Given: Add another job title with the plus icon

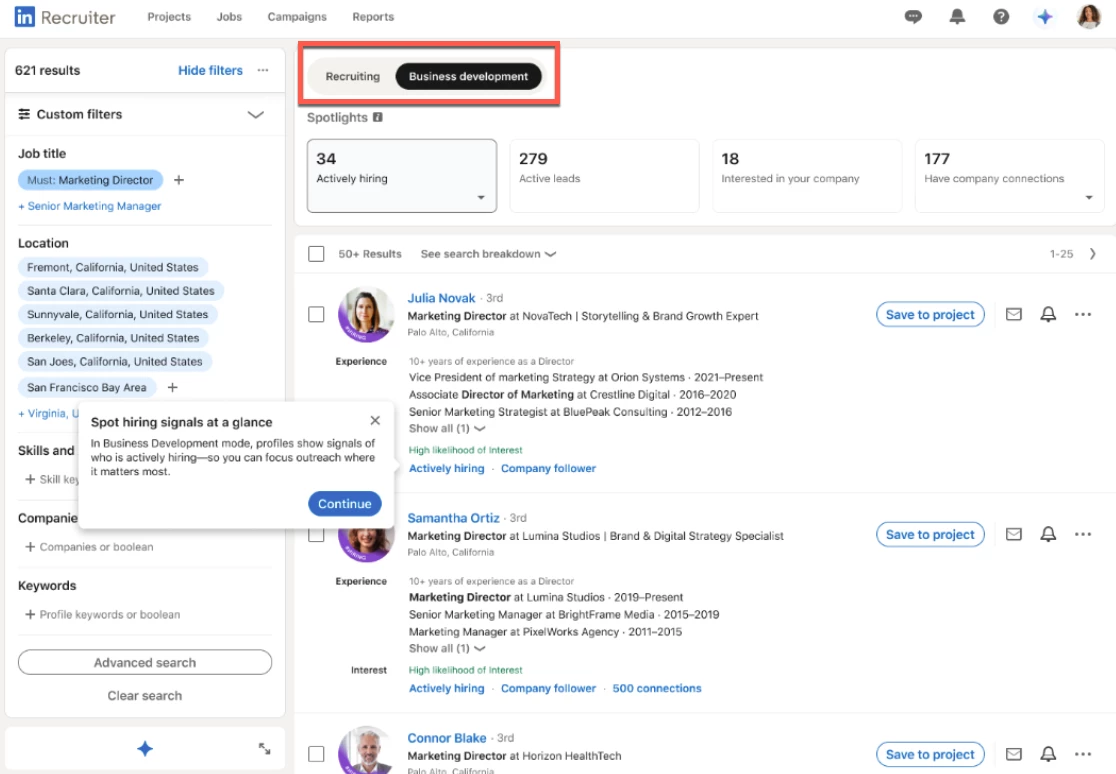Looking at the screenshot, I should [x=179, y=180].
